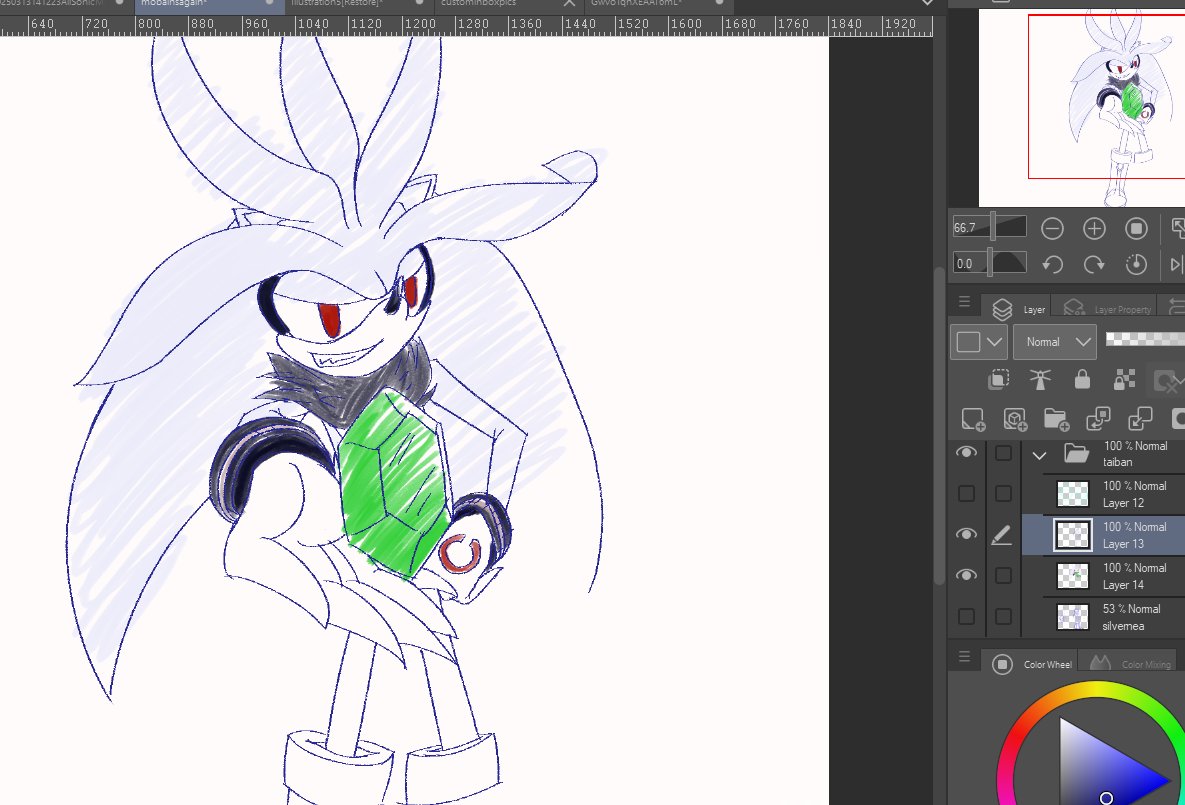Click the Layer 14 thumbnail

[1072, 576]
